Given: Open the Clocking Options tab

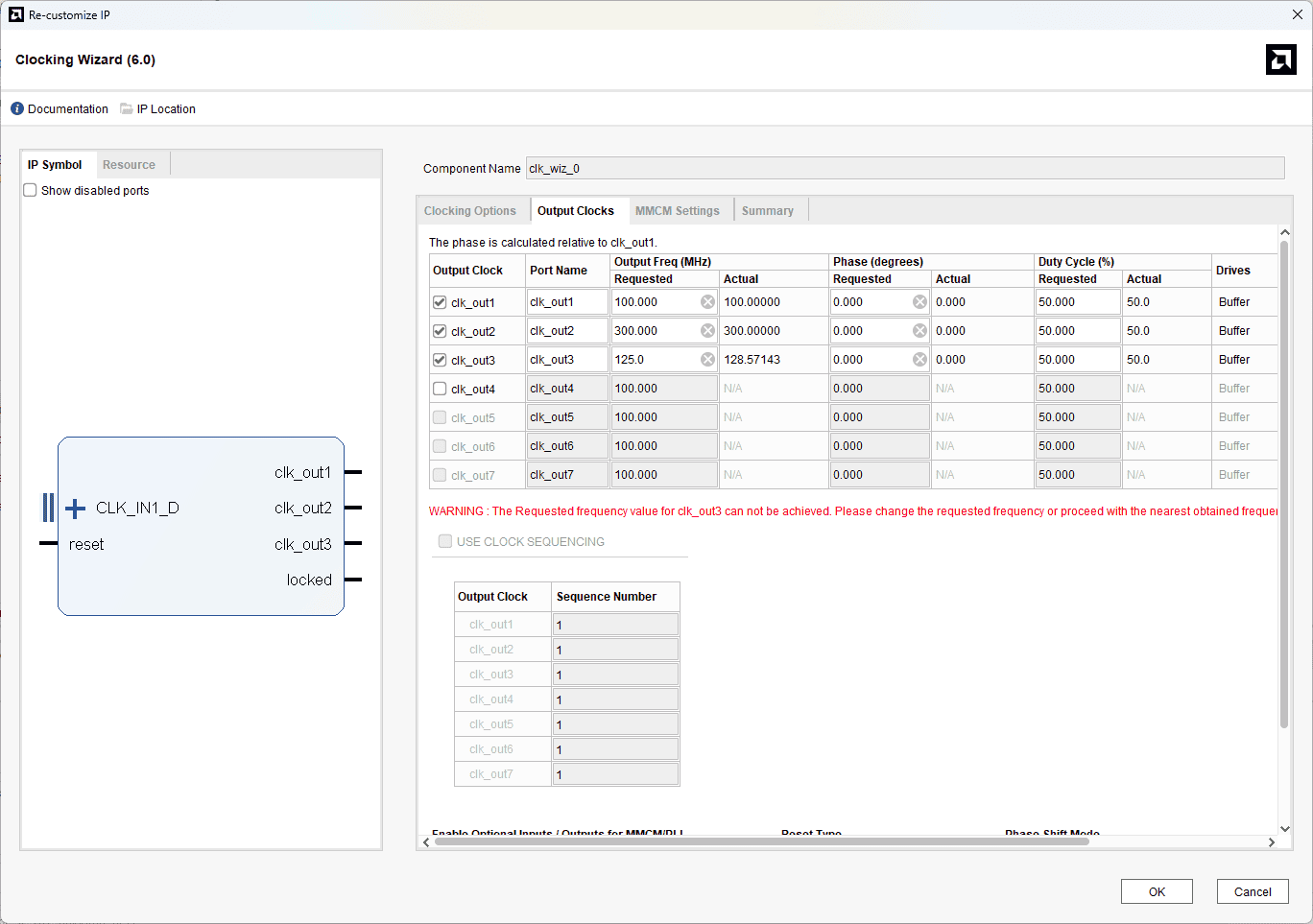Looking at the screenshot, I should tap(470, 211).
